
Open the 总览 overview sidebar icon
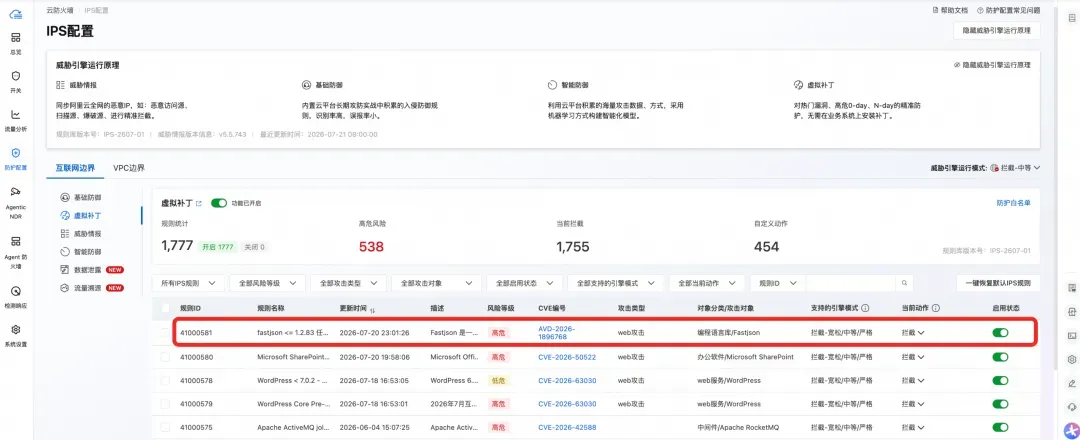click(x=16, y=38)
